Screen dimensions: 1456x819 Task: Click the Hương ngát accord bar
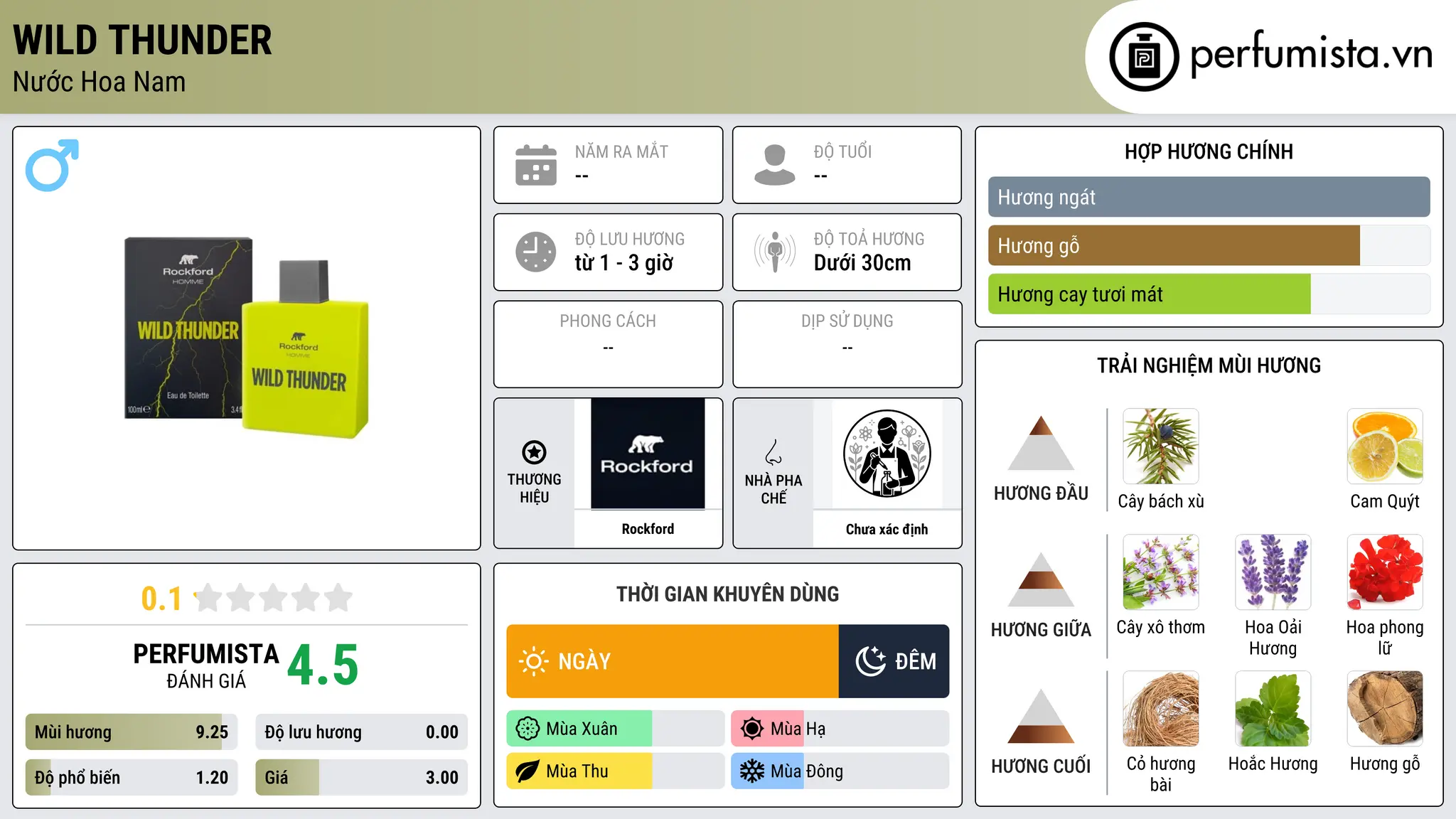coord(1209,197)
